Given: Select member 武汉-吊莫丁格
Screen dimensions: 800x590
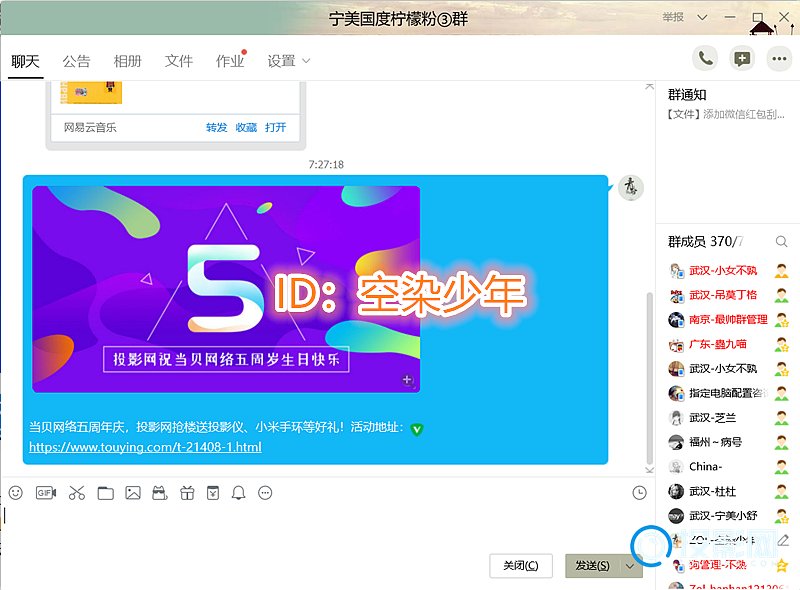Looking at the screenshot, I should coord(729,295).
